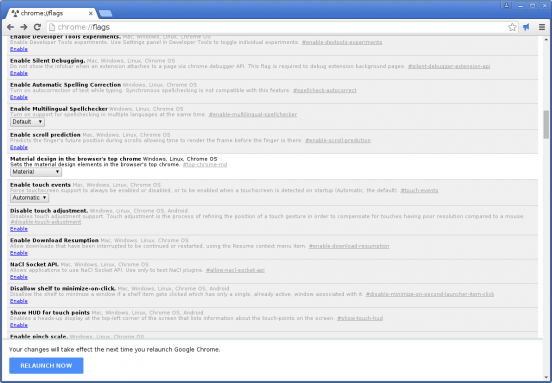Open a new tab

[x=105, y=13]
